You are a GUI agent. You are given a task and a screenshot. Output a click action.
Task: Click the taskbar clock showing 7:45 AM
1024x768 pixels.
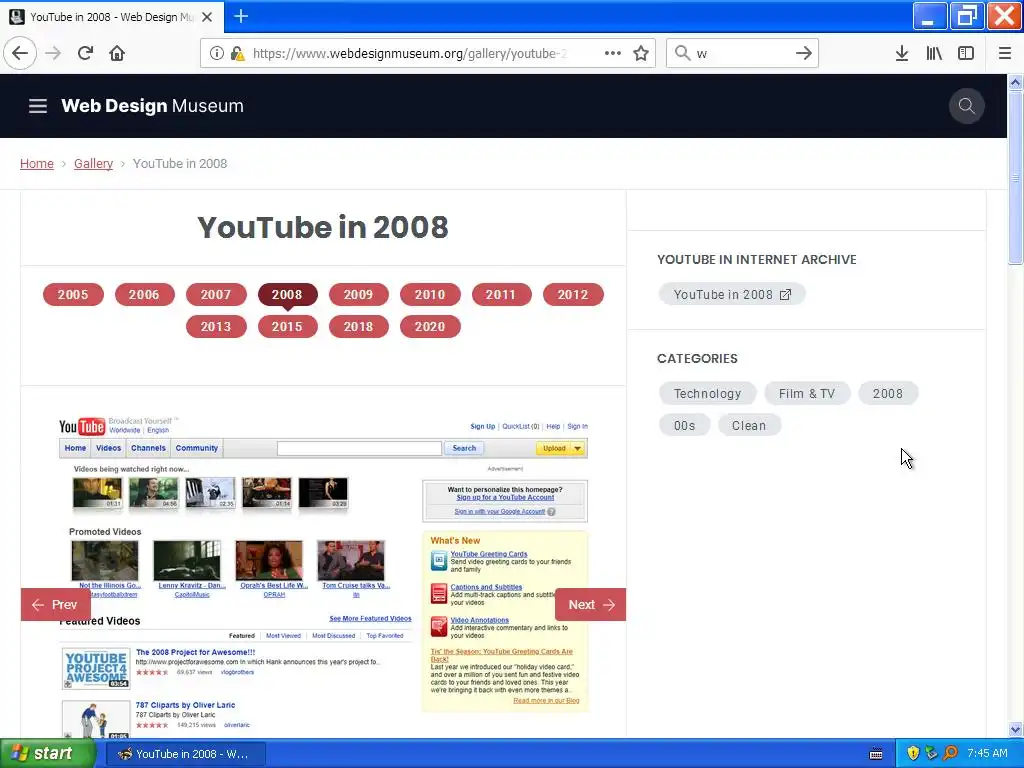coord(987,754)
